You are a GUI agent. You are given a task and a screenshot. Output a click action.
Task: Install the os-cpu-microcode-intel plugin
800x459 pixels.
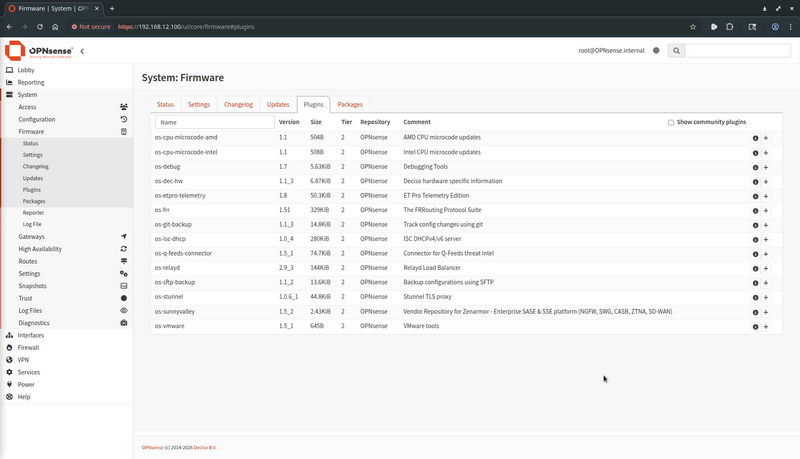(x=766, y=153)
